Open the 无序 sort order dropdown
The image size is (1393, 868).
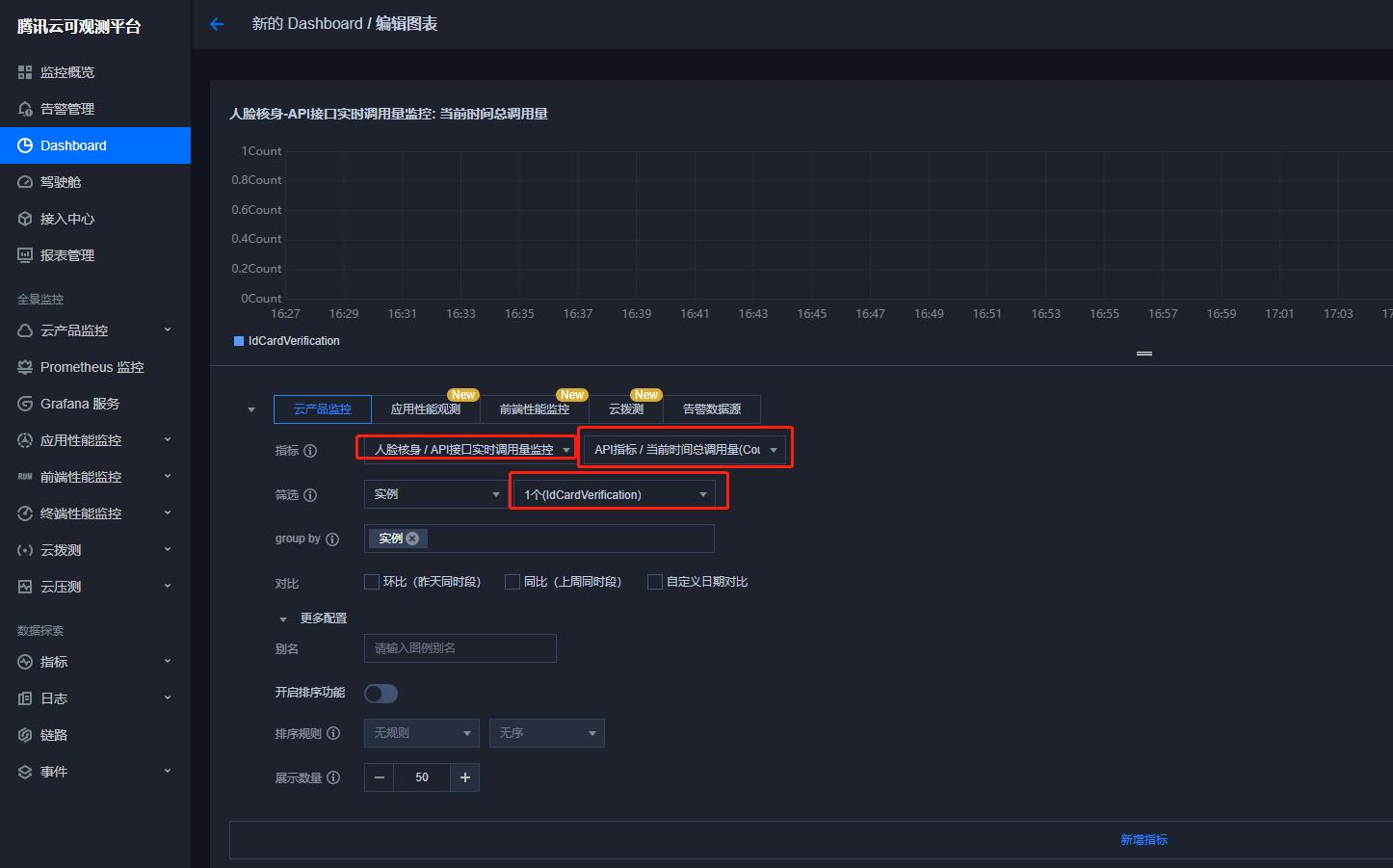pyautogui.click(x=547, y=733)
